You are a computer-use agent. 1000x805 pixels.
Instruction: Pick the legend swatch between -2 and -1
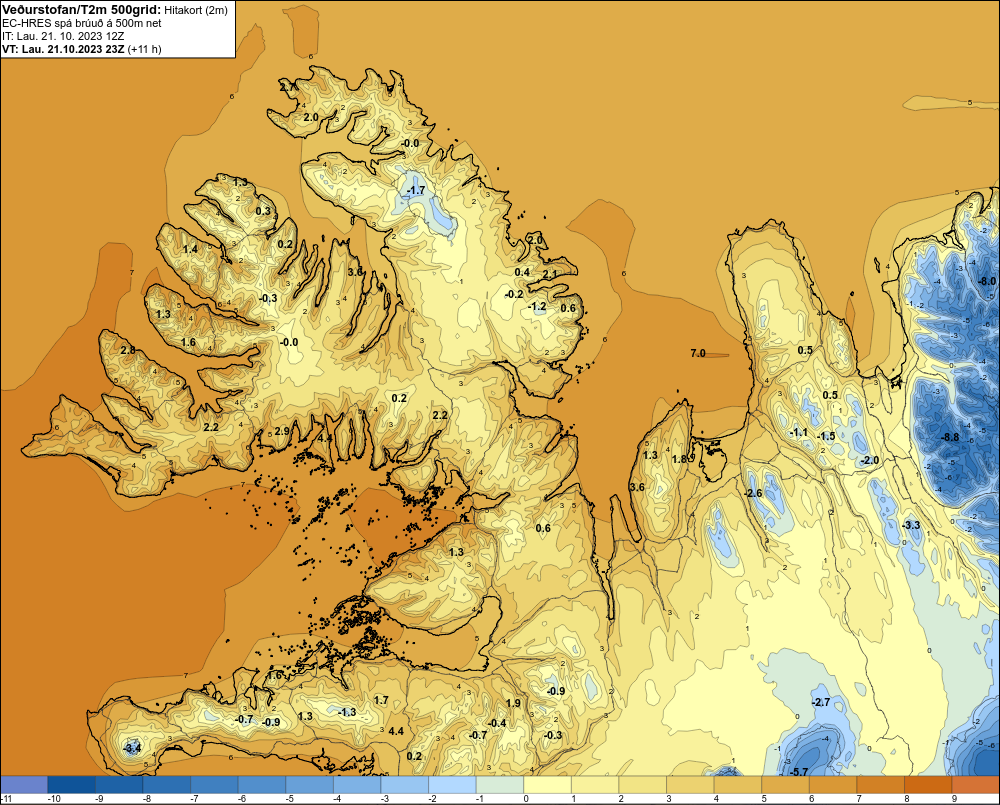[452, 785]
